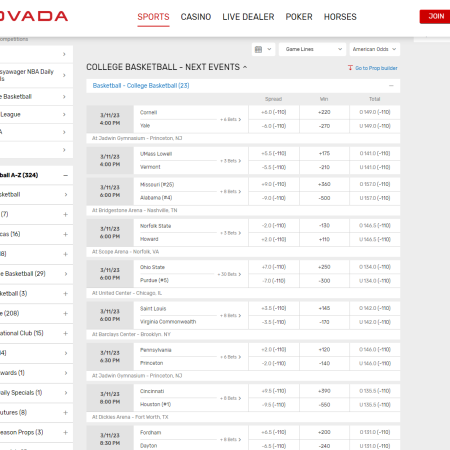Select under 141.0 total for Vermont game
This screenshot has width=450, height=450.
375,167
